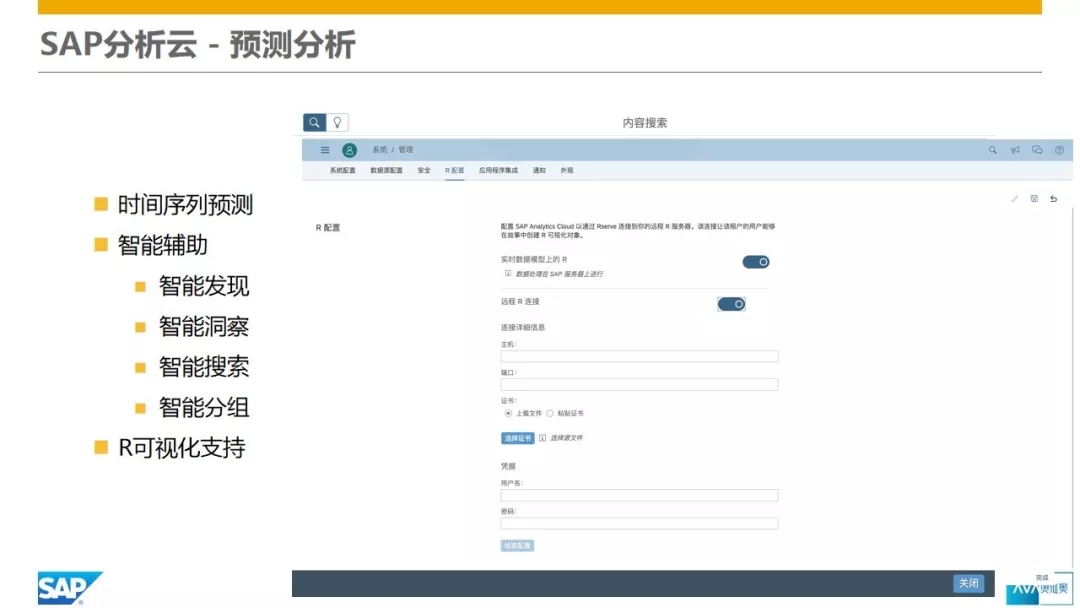Click the 连接详细信息 heading
1080x608 pixels.
coord(523,328)
